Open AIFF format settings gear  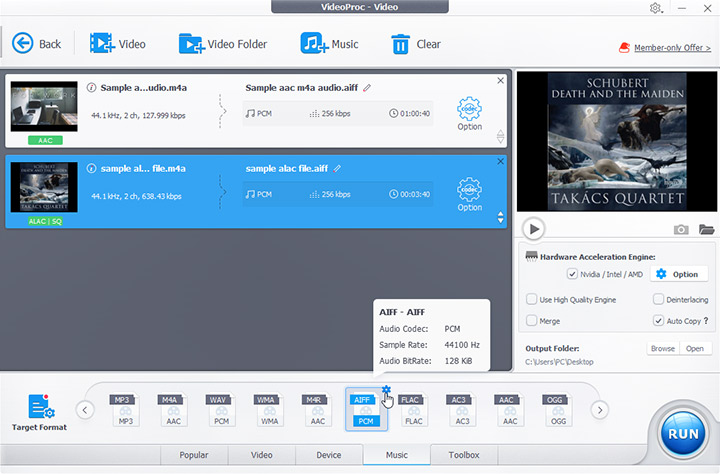tap(386, 390)
